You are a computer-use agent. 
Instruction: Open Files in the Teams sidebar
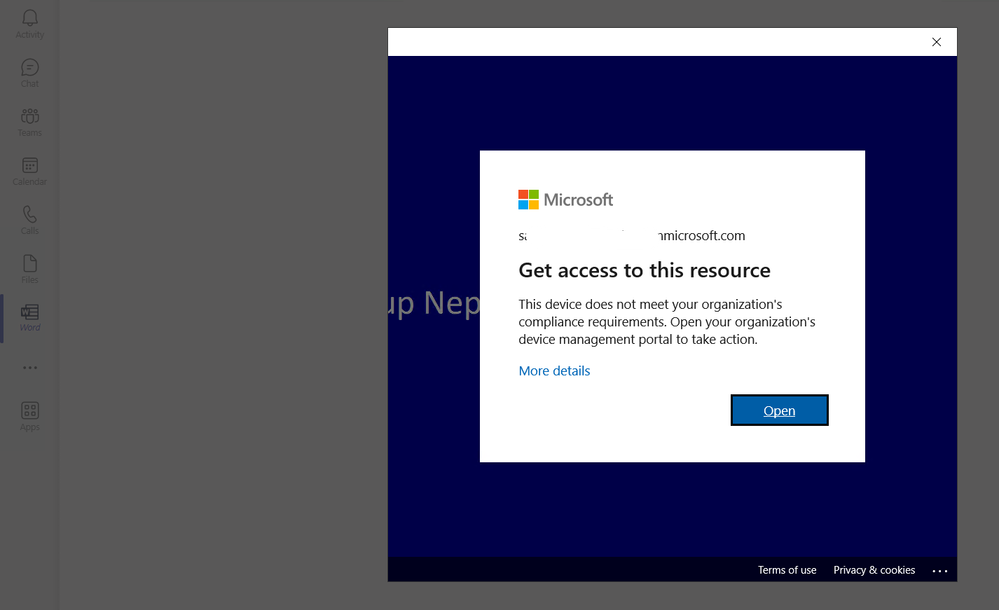30,269
